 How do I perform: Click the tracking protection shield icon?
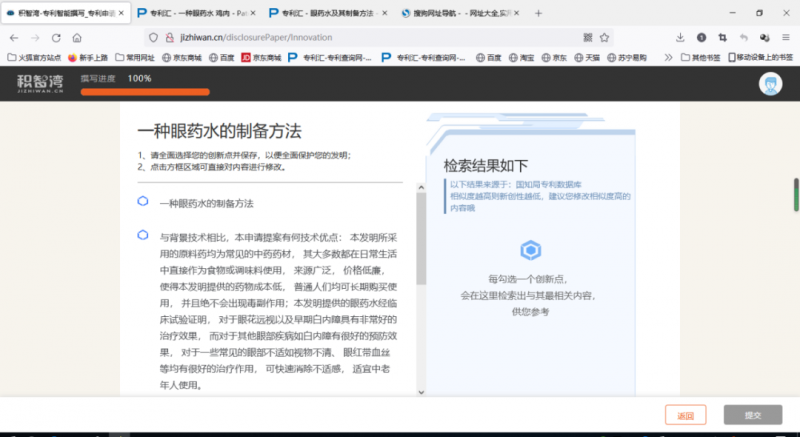153,37
